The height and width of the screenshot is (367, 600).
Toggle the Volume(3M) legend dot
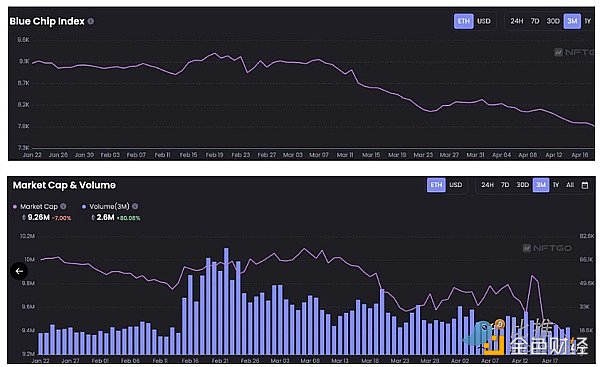tap(84, 207)
